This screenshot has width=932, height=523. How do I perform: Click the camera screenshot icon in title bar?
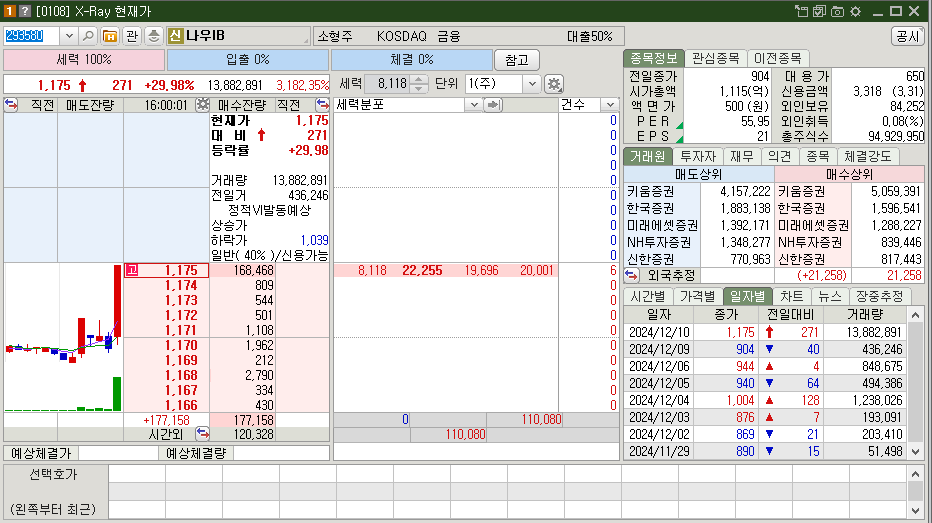837,11
